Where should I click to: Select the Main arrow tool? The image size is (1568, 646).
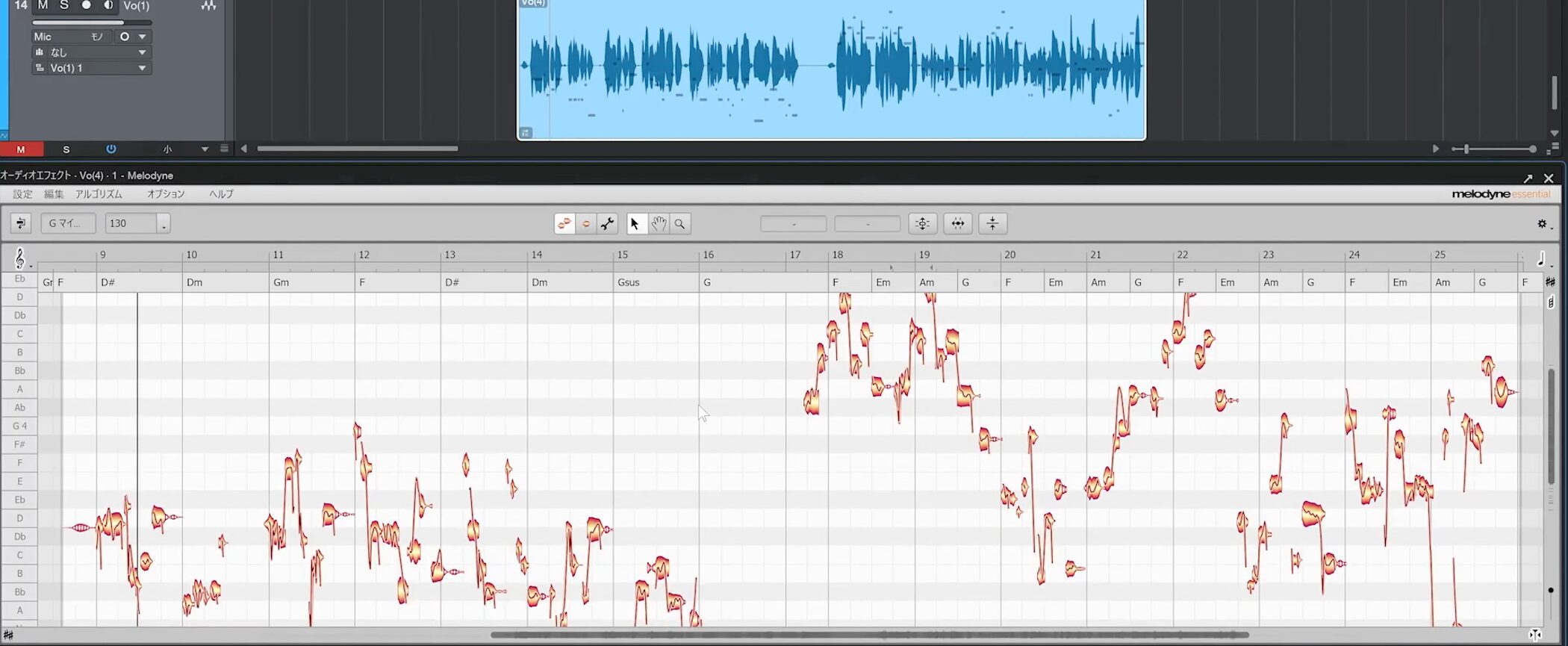(635, 223)
